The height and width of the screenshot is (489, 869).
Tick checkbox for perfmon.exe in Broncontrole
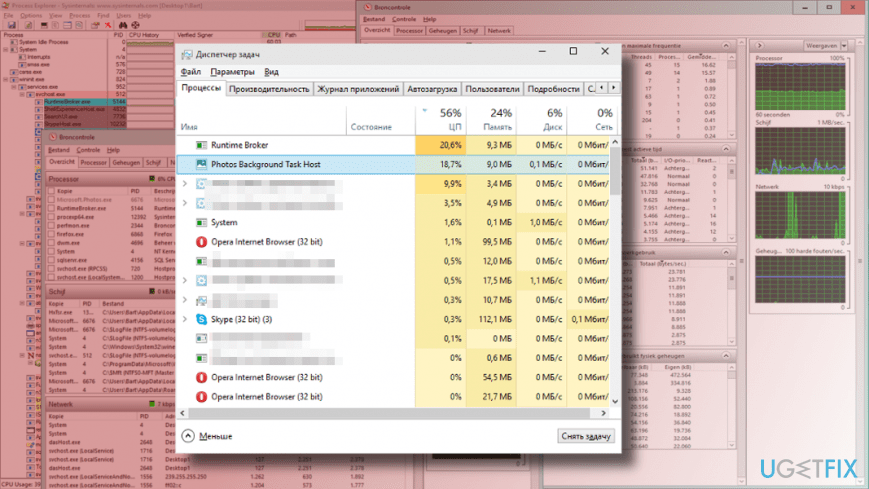(x=52, y=226)
